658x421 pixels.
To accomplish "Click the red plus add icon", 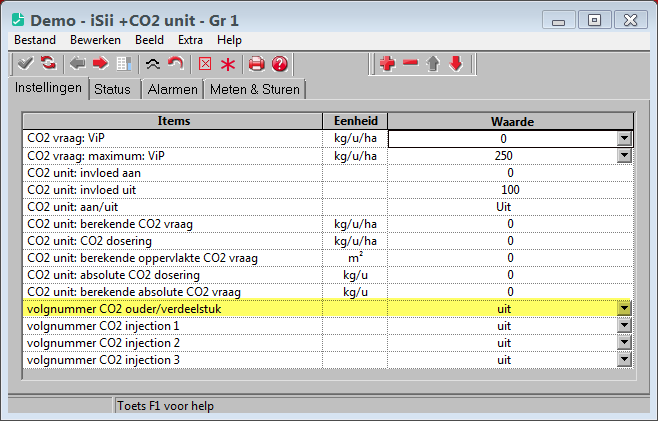I will coord(387,64).
